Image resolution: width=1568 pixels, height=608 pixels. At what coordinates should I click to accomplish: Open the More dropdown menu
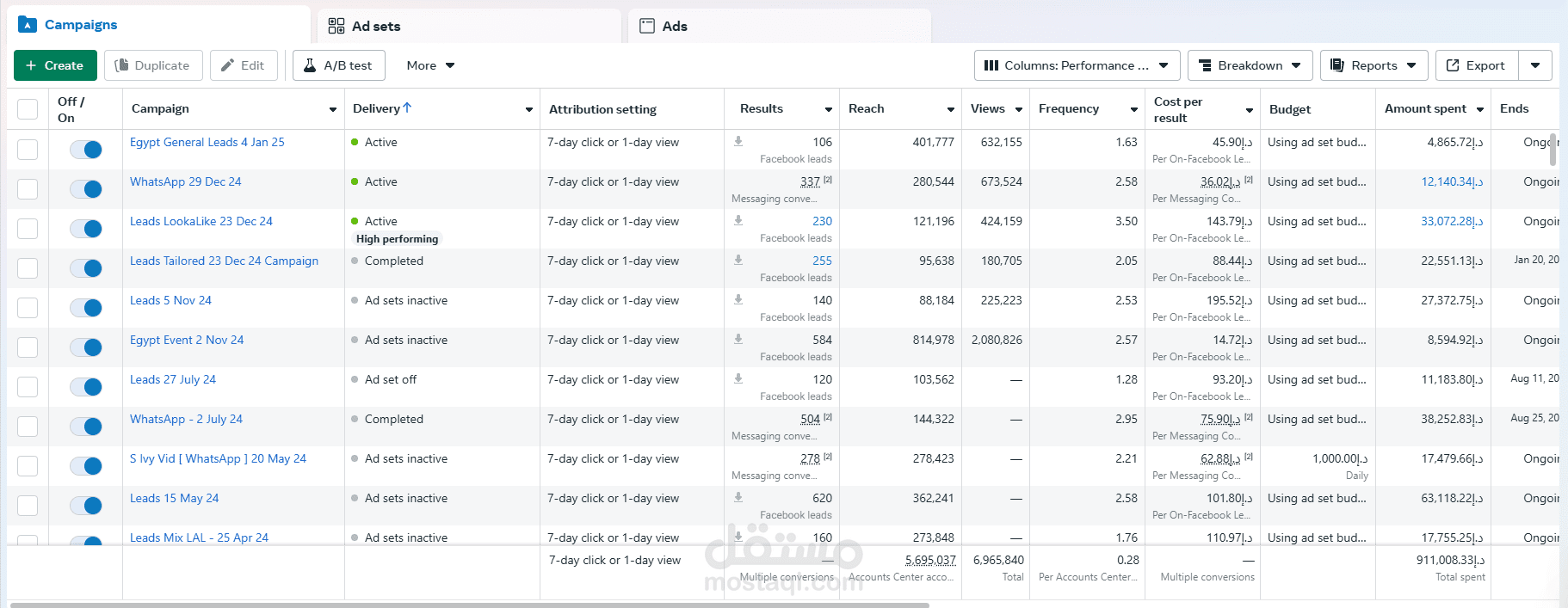430,65
